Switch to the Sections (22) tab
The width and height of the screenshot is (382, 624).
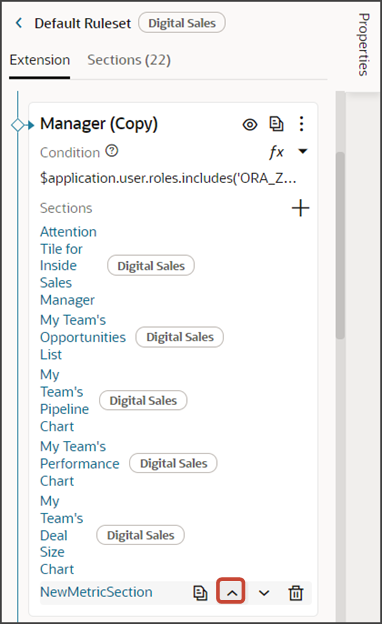[129, 60]
